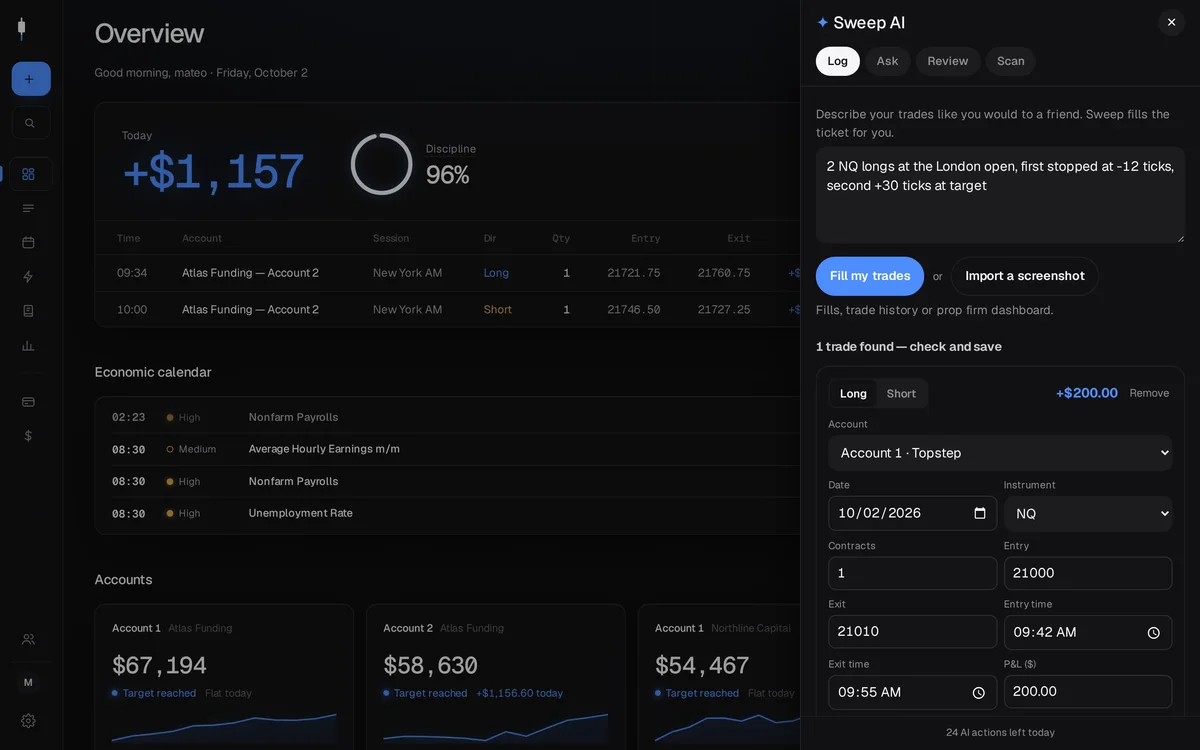Screen dimensions: 1200x750
Task: Click the Account column header
Action: point(202,238)
